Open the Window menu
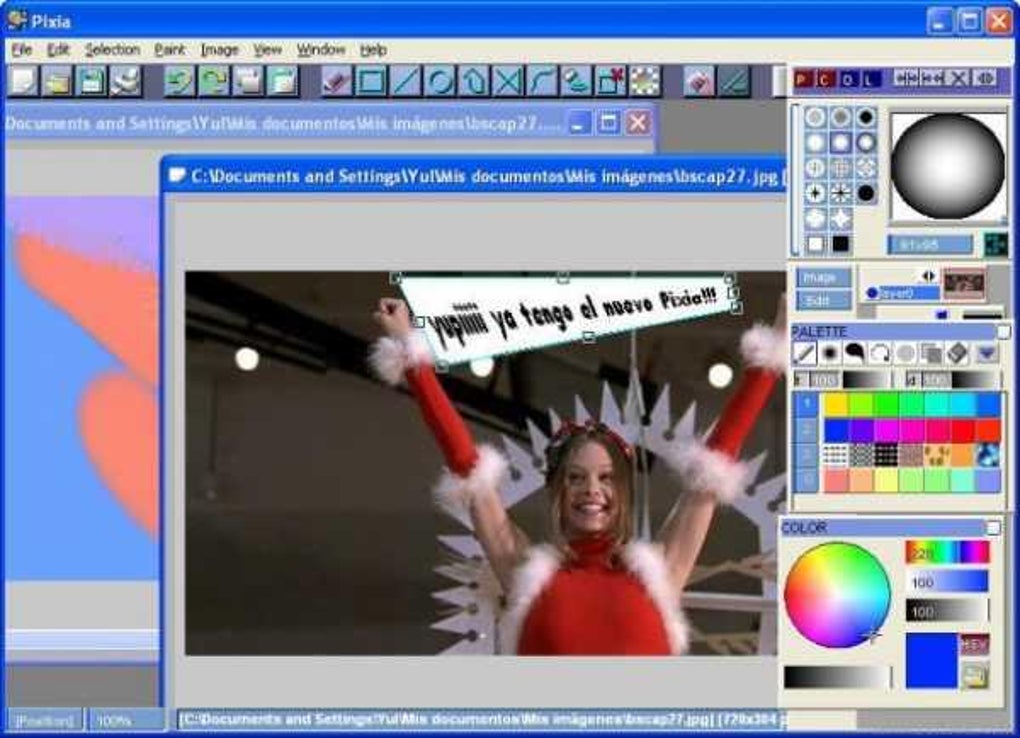This screenshot has height=738, width=1020. click(321, 50)
